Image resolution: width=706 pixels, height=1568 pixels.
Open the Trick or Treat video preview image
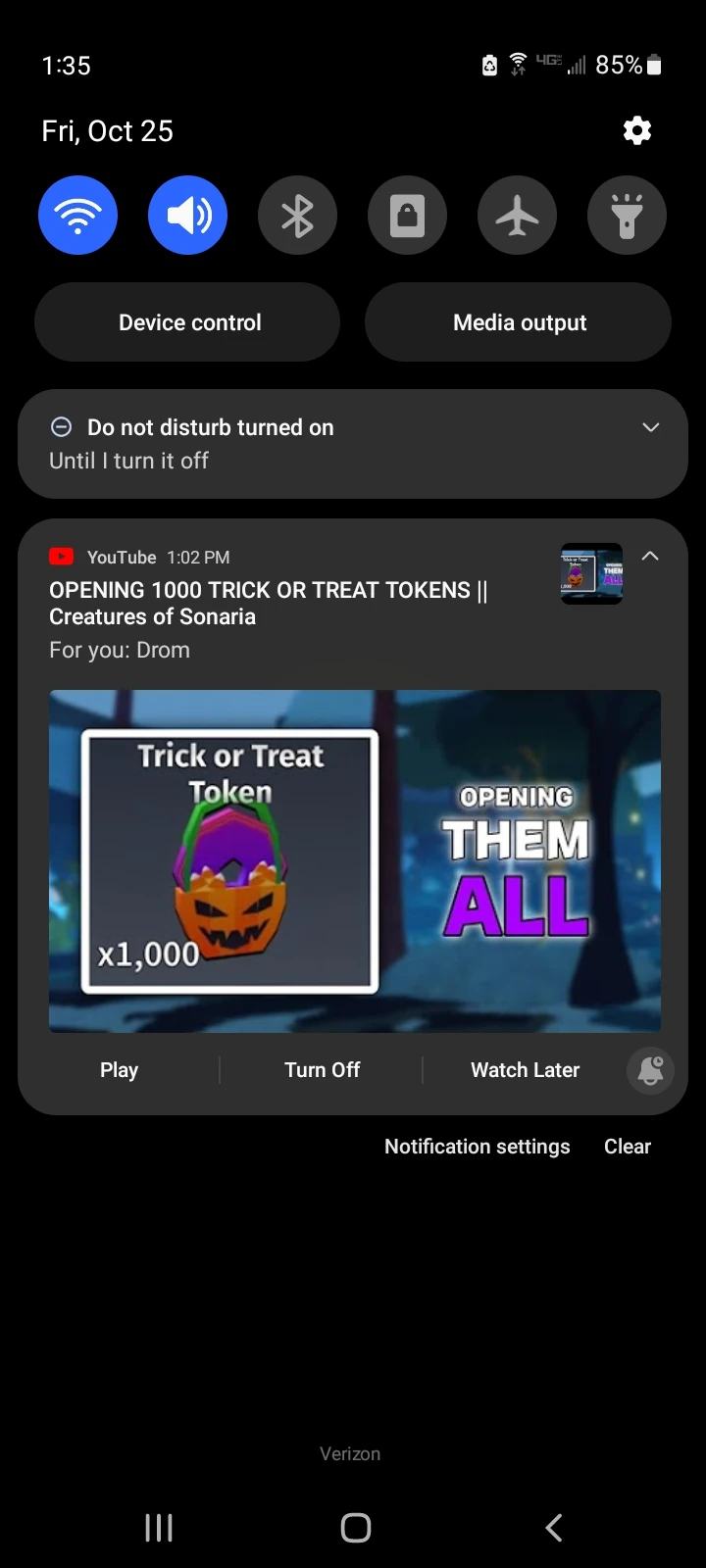click(355, 861)
